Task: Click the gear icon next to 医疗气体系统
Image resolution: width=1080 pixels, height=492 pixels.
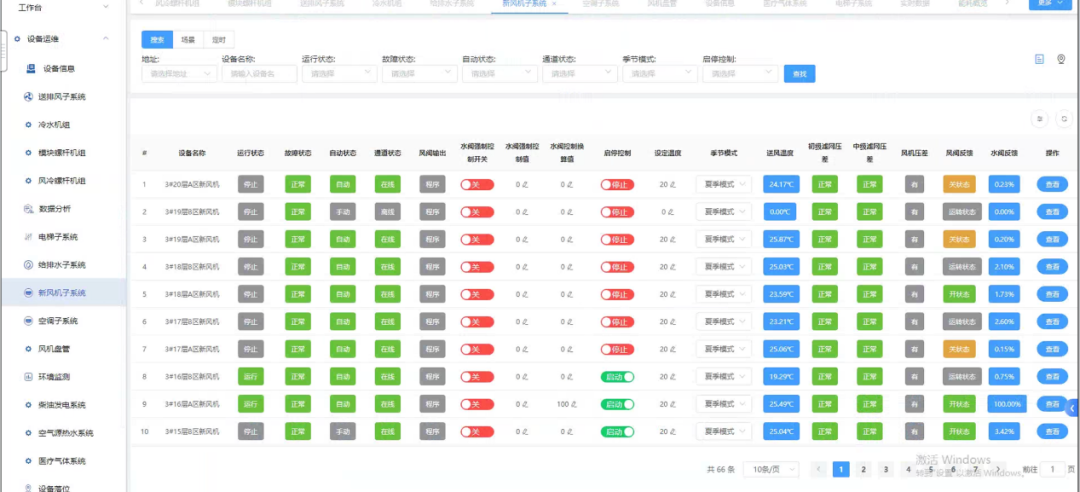Action: click(28, 461)
